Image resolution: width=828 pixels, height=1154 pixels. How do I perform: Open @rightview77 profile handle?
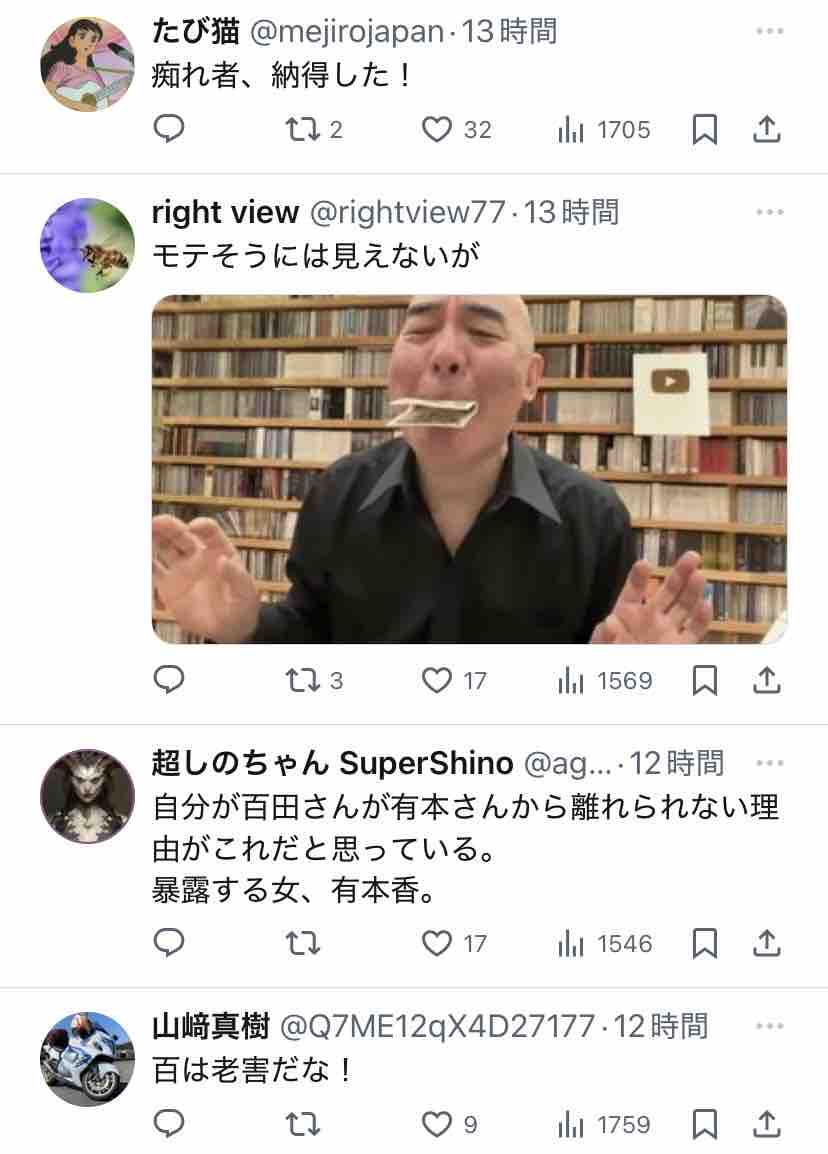tap(407, 212)
